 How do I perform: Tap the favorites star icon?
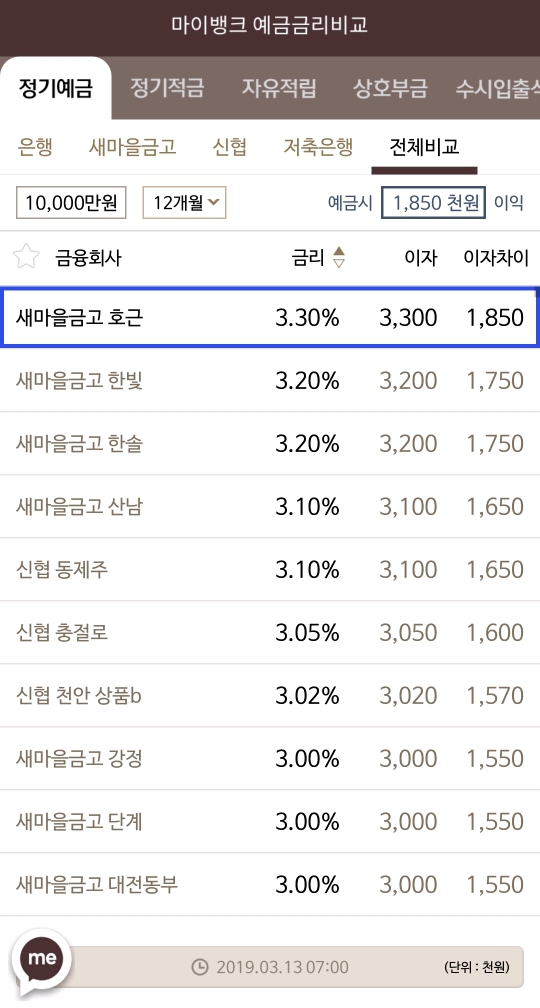(x=26, y=256)
